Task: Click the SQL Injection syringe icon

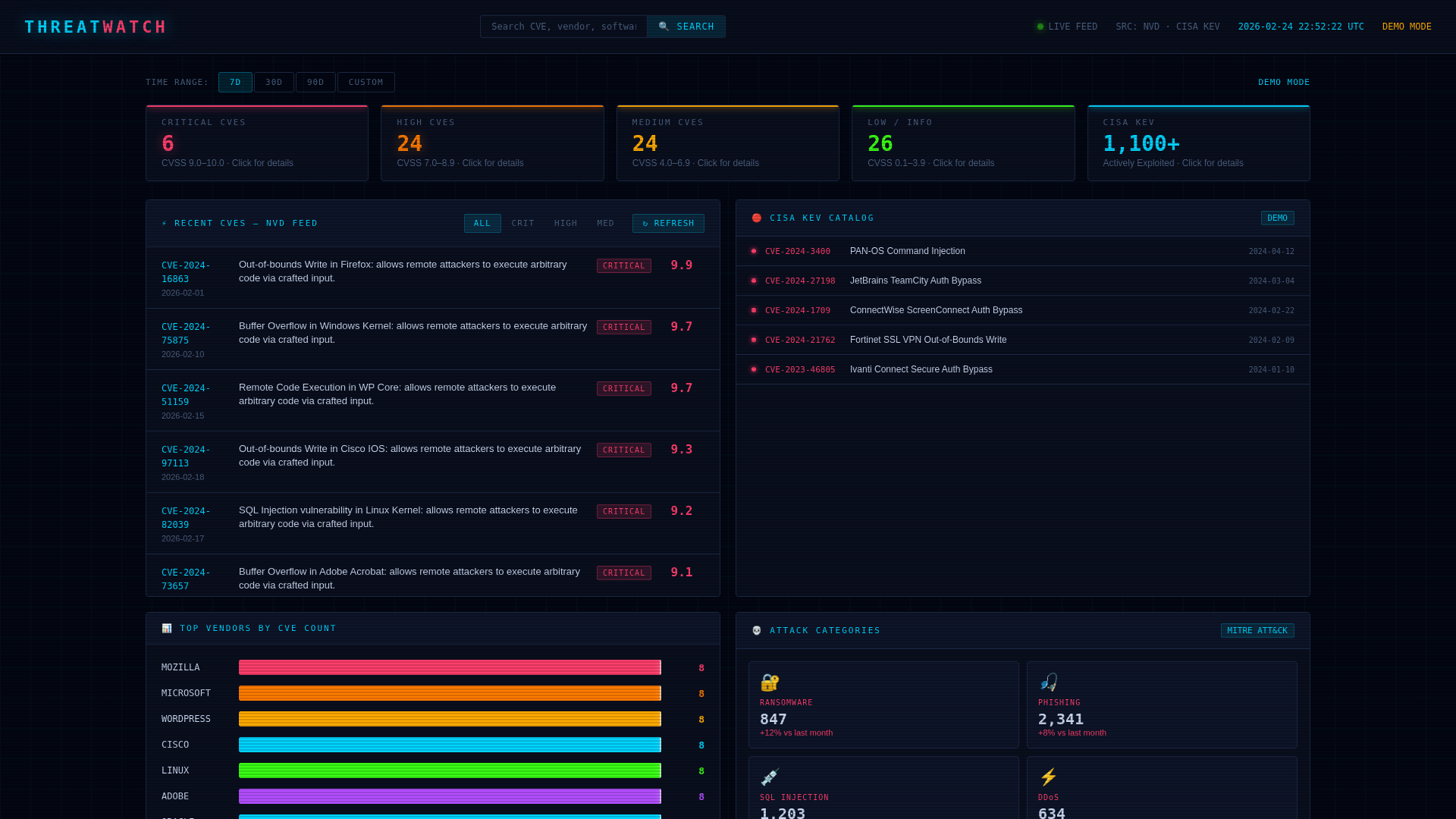Action: pos(770,777)
